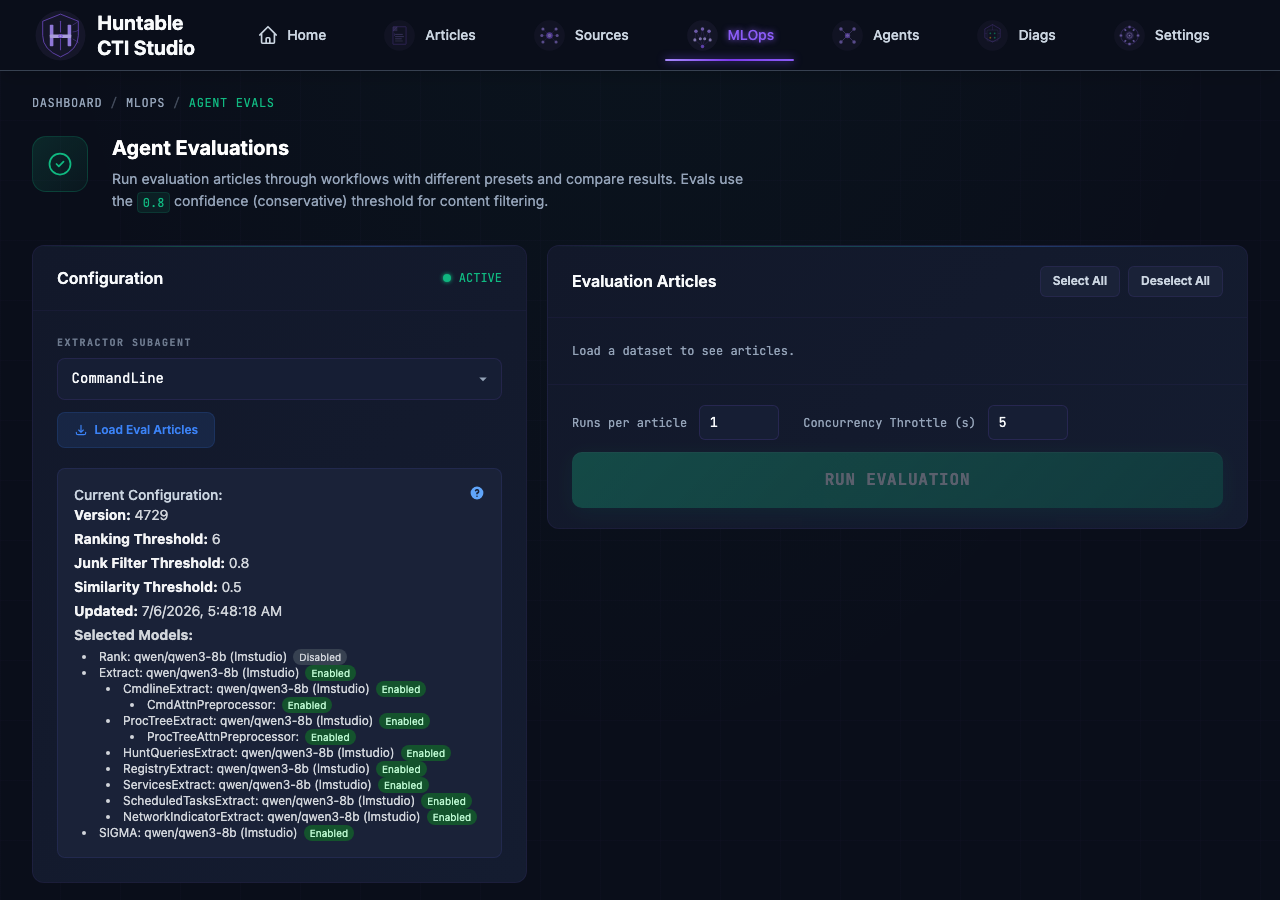Open the Settings tab
The height and width of the screenshot is (900, 1280).
pyautogui.click(x=1162, y=35)
